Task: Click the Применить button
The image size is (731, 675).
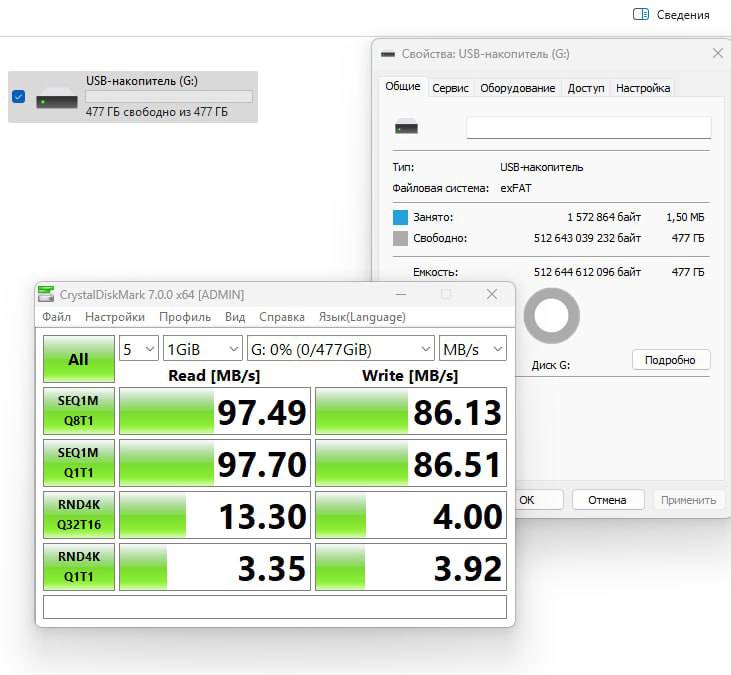Action: tap(688, 500)
